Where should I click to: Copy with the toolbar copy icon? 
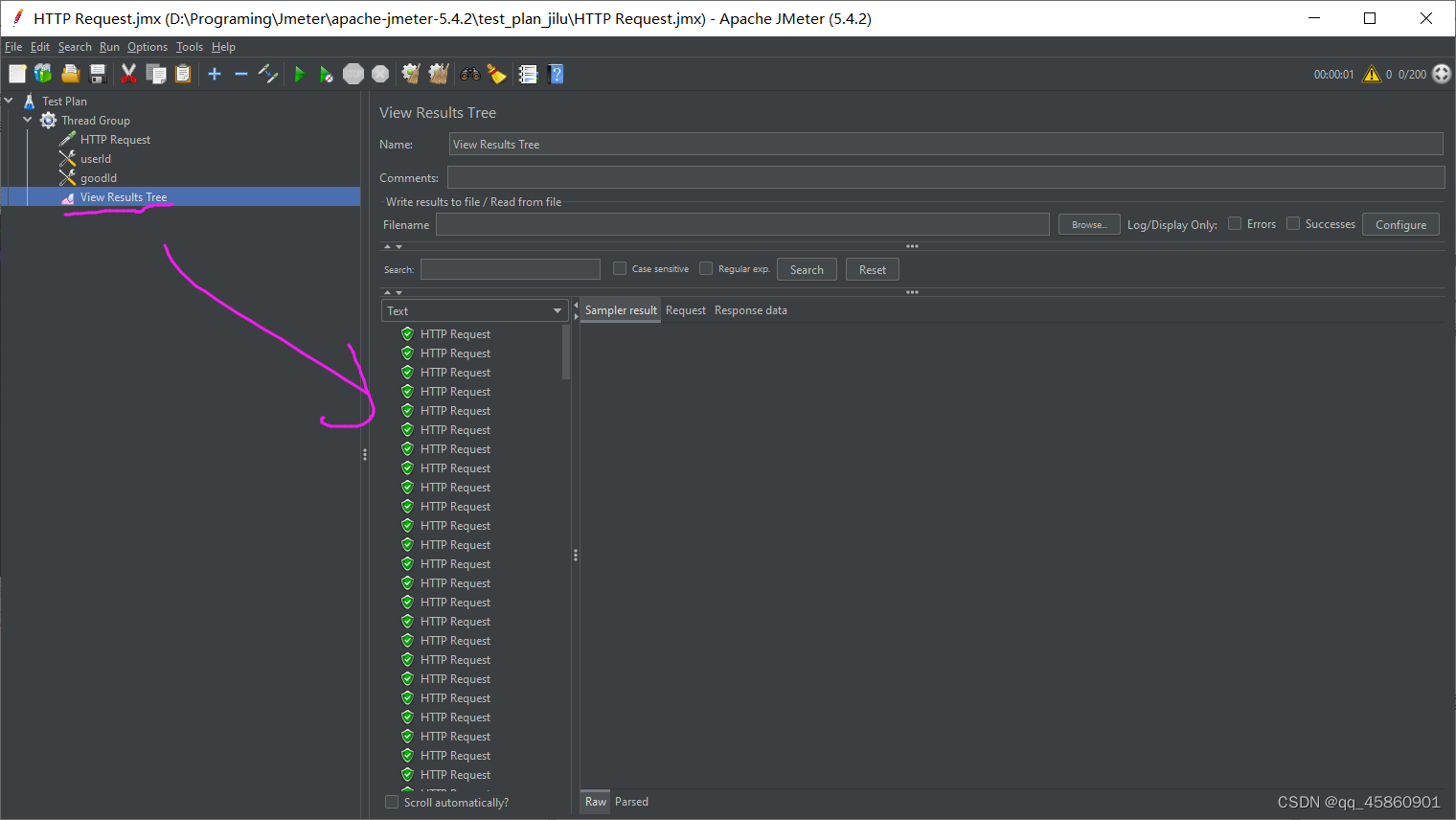156,74
